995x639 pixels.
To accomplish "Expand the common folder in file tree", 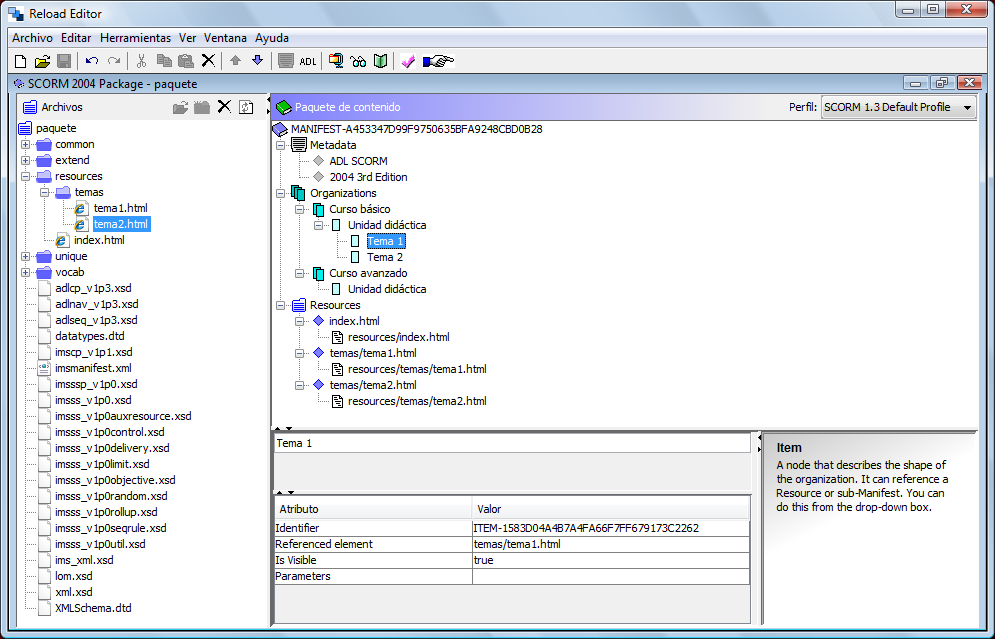I will (25, 145).
